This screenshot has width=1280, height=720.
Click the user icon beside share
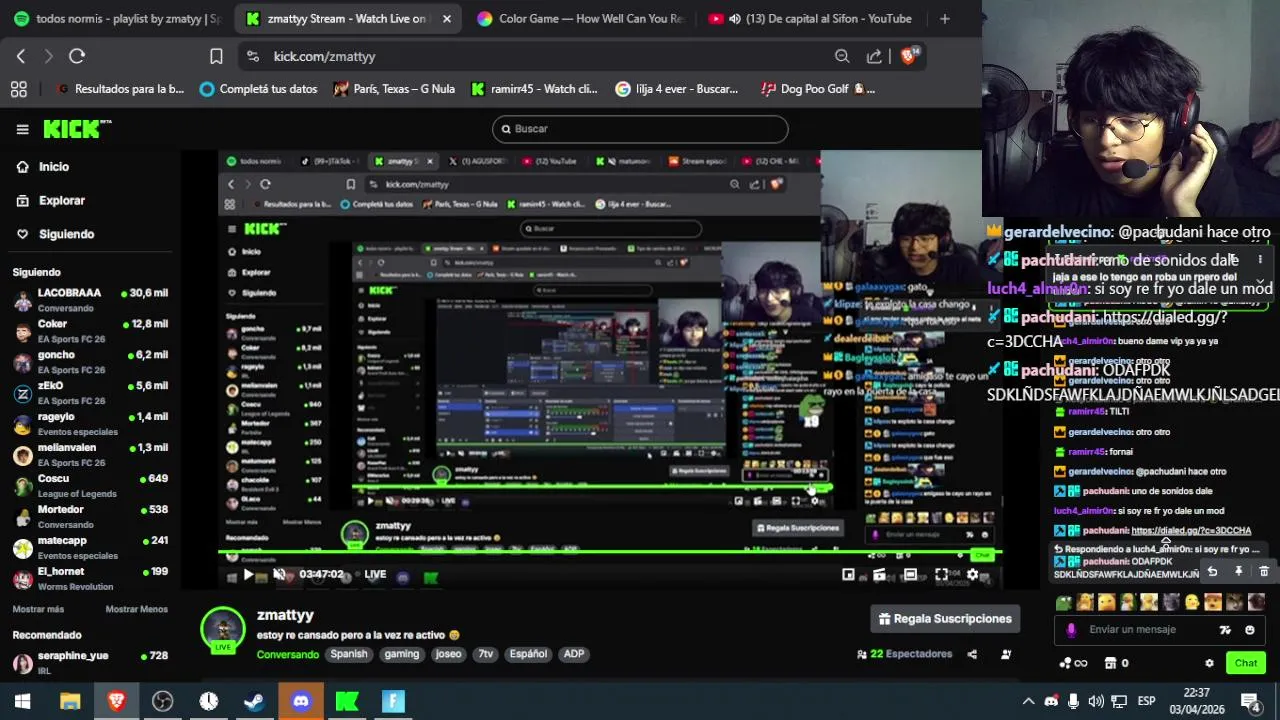pos(1006,654)
